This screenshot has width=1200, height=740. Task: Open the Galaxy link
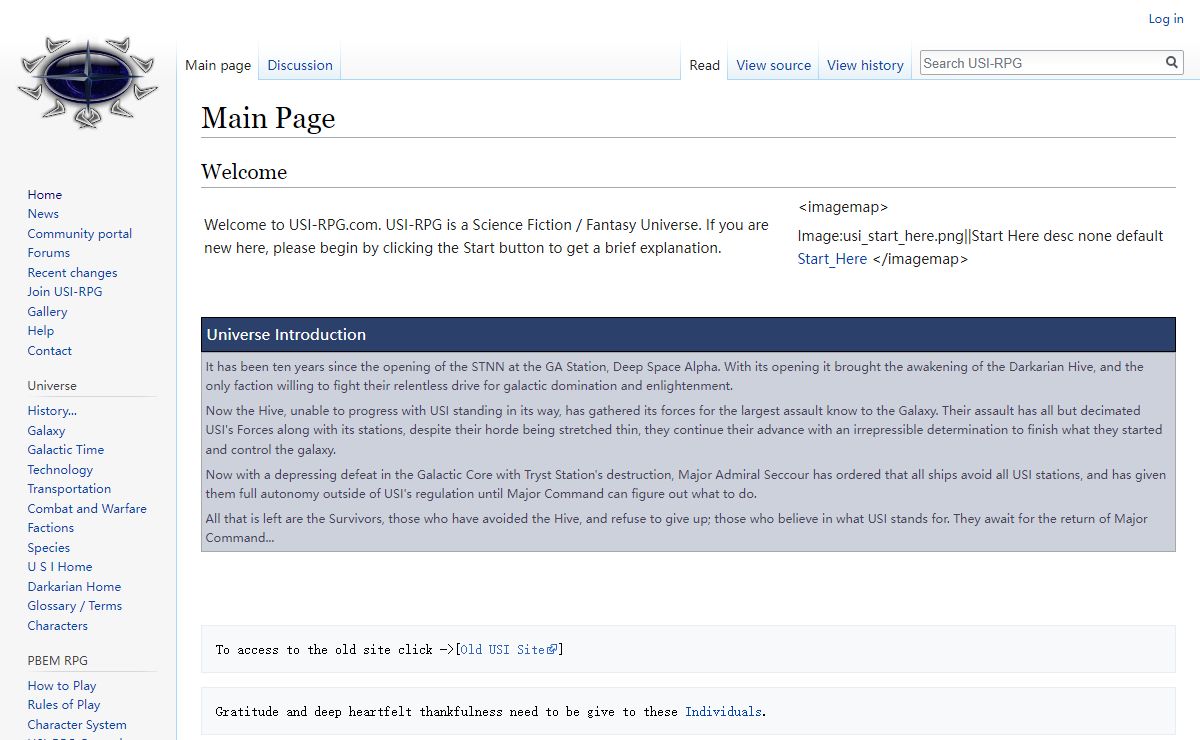tap(46, 430)
